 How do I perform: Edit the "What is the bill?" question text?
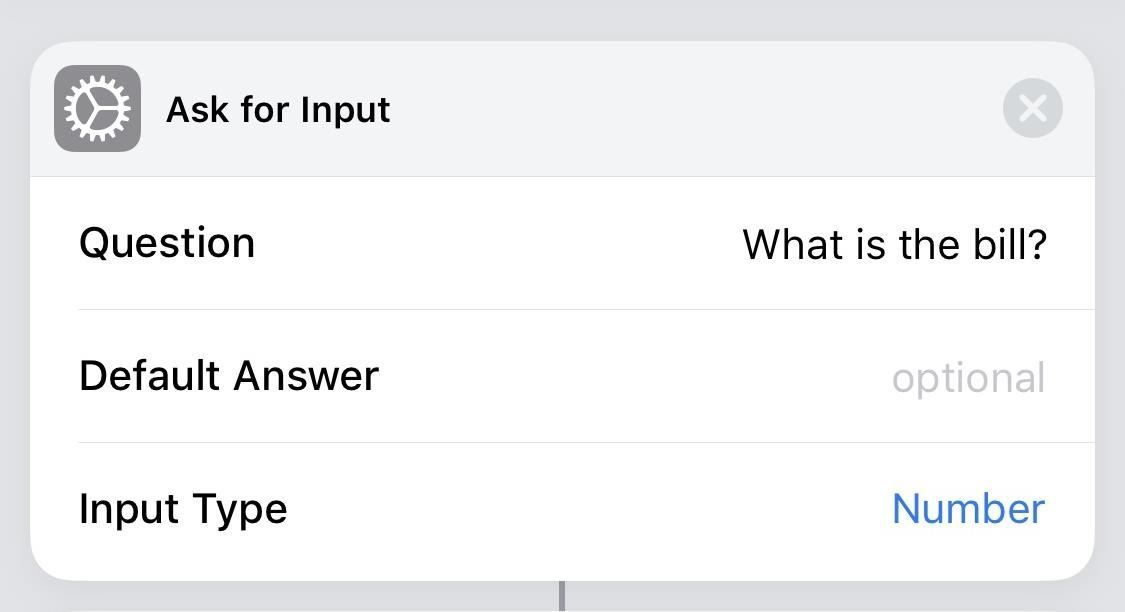pyautogui.click(x=894, y=244)
